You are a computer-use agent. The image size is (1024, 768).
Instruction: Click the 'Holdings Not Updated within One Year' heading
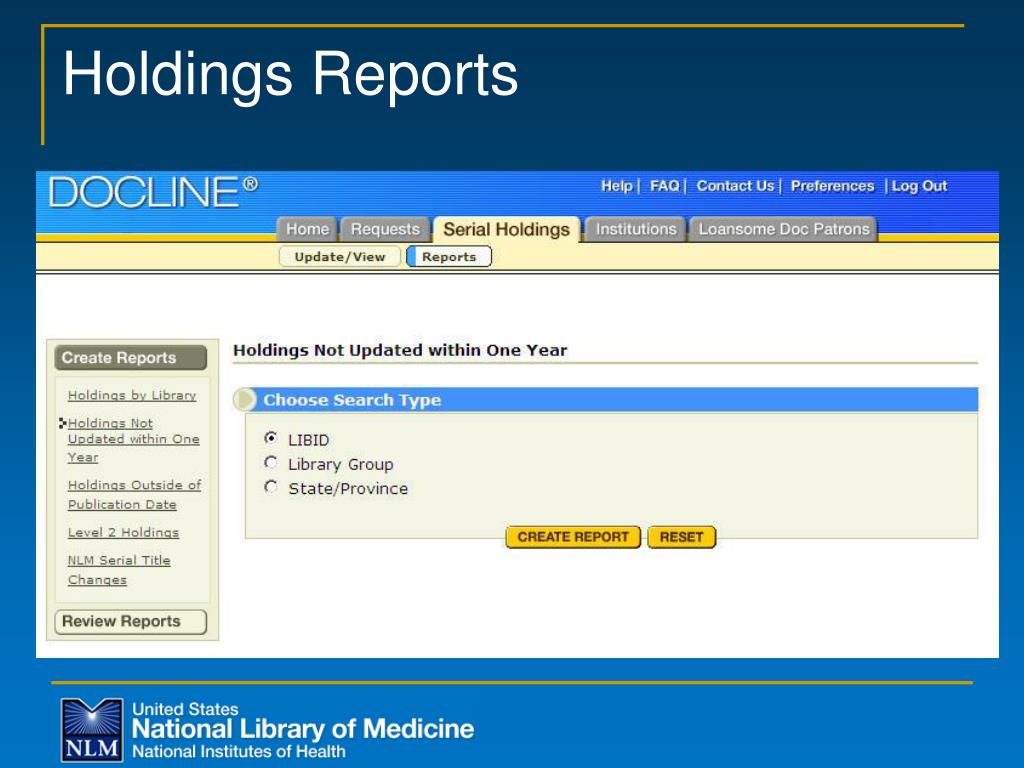point(400,350)
